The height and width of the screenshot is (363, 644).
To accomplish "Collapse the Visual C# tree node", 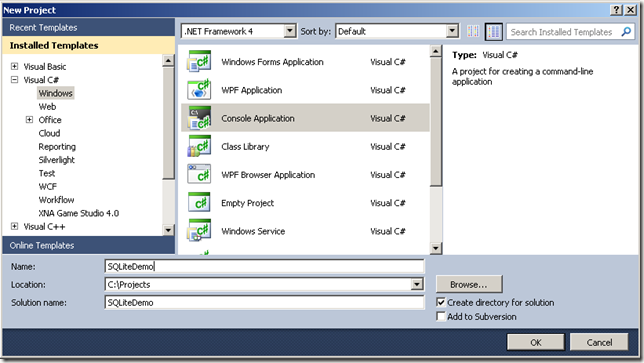I will pos(14,80).
